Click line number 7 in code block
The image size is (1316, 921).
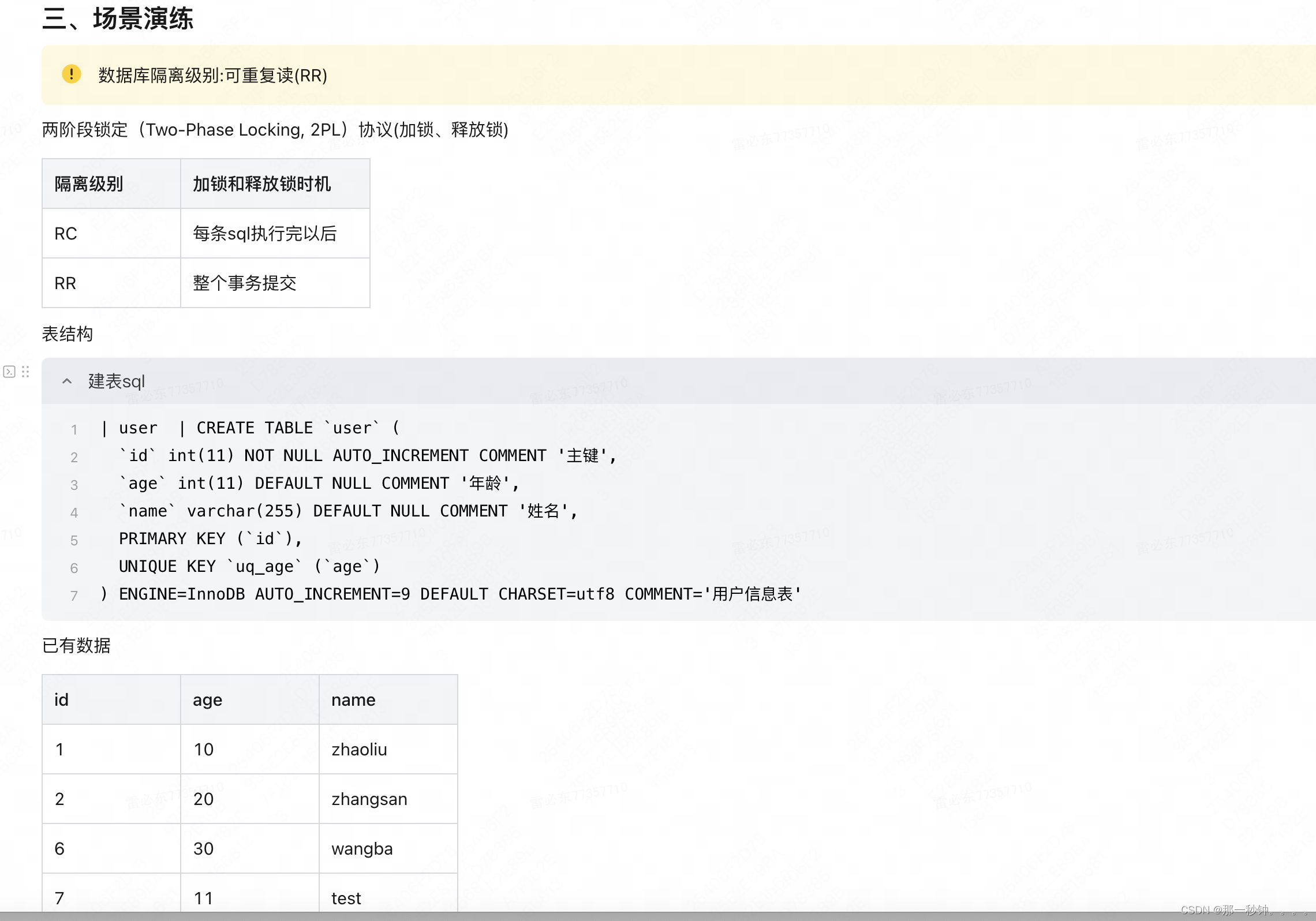click(x=74, y=596)
